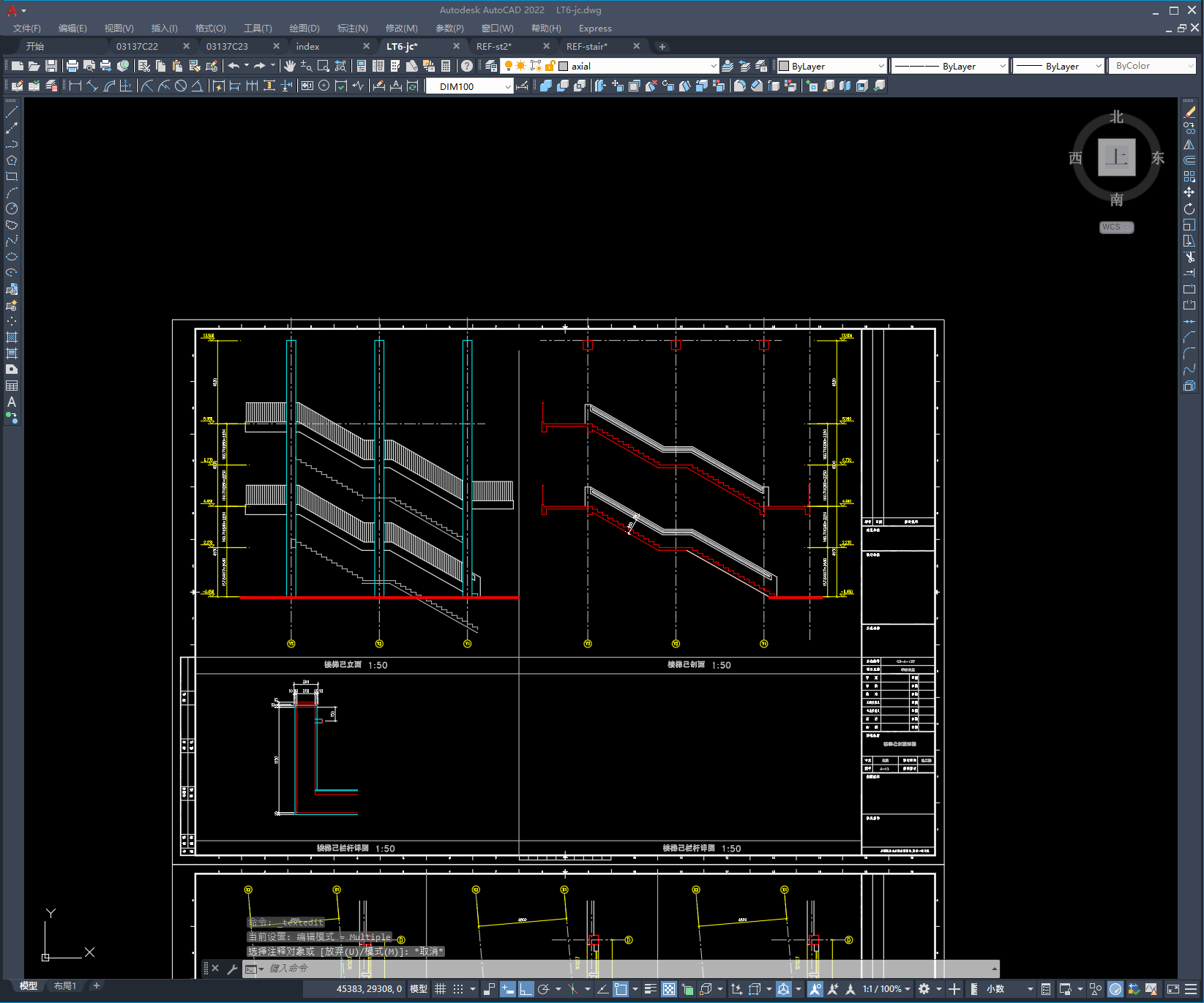Image resolution: width=1204 pixels, height=1003 pixels.
Task: Select the Hatch tool
Action: point(12,337)
